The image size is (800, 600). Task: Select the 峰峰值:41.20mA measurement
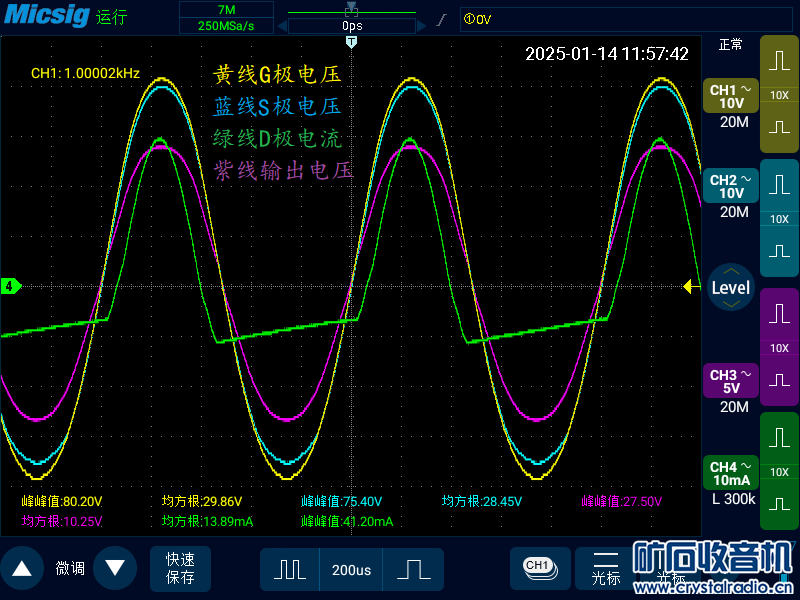click(x=347, y=521)
